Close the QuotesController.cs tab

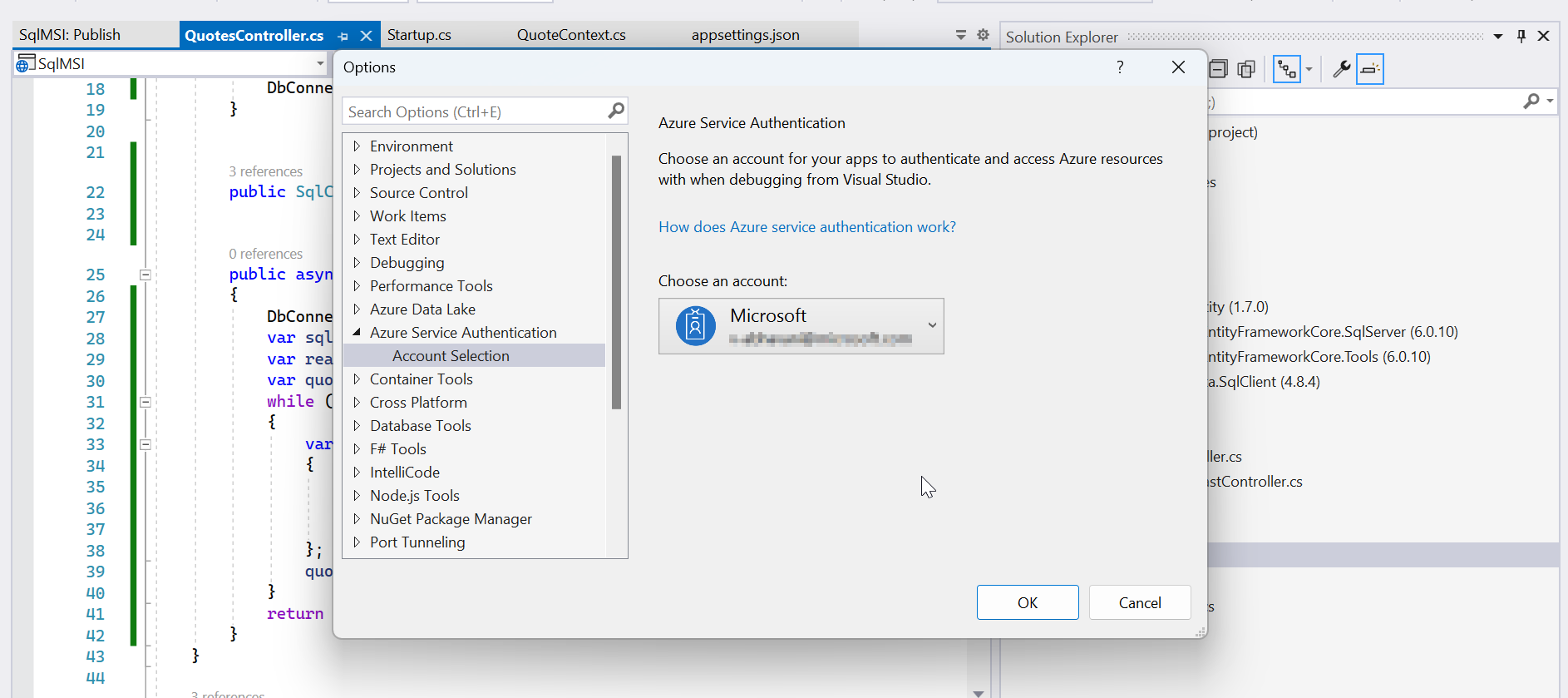pyautogui.click(x=366, y=36)
